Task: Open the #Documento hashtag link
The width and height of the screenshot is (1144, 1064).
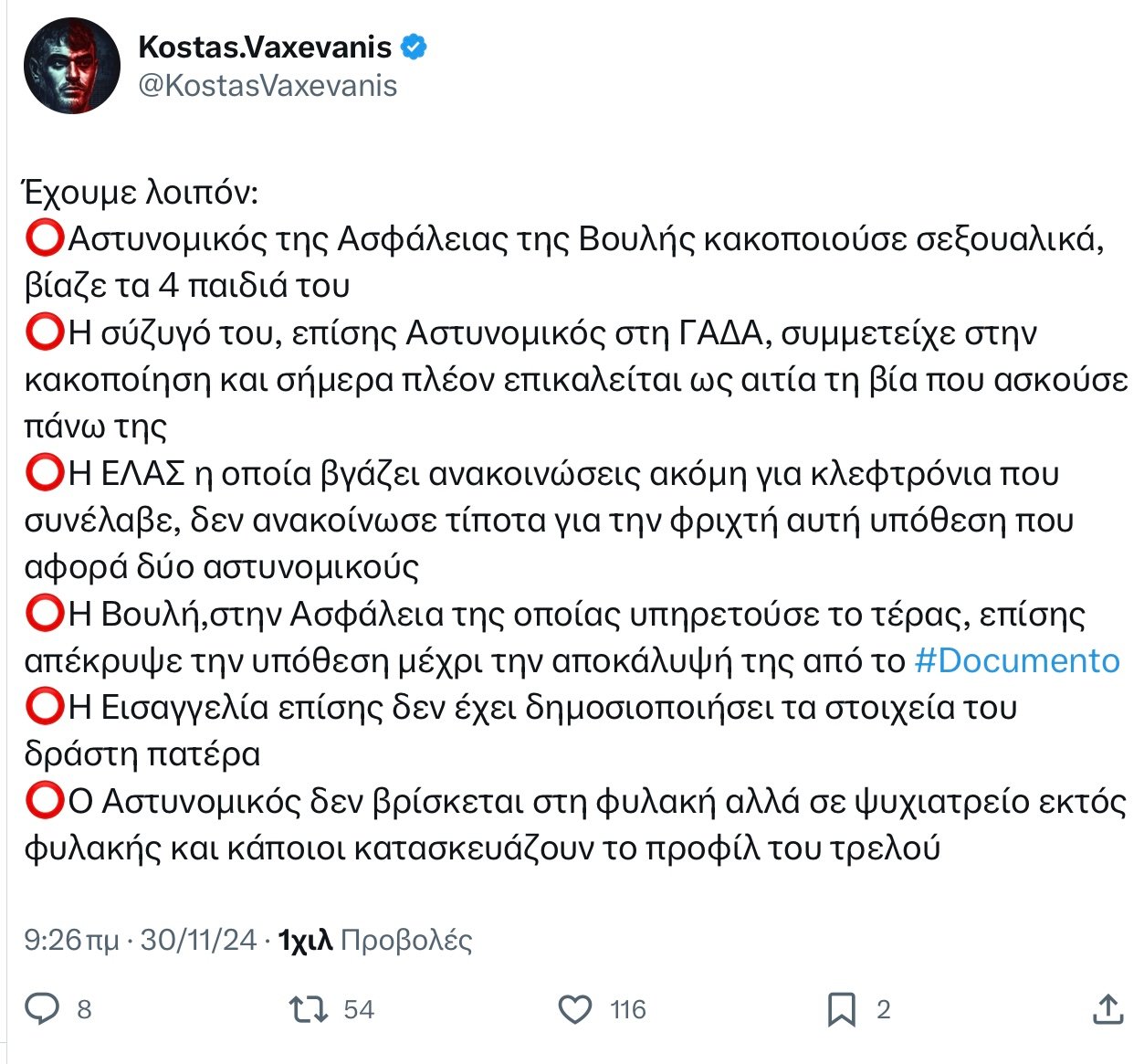Action: pos(1017,660)
